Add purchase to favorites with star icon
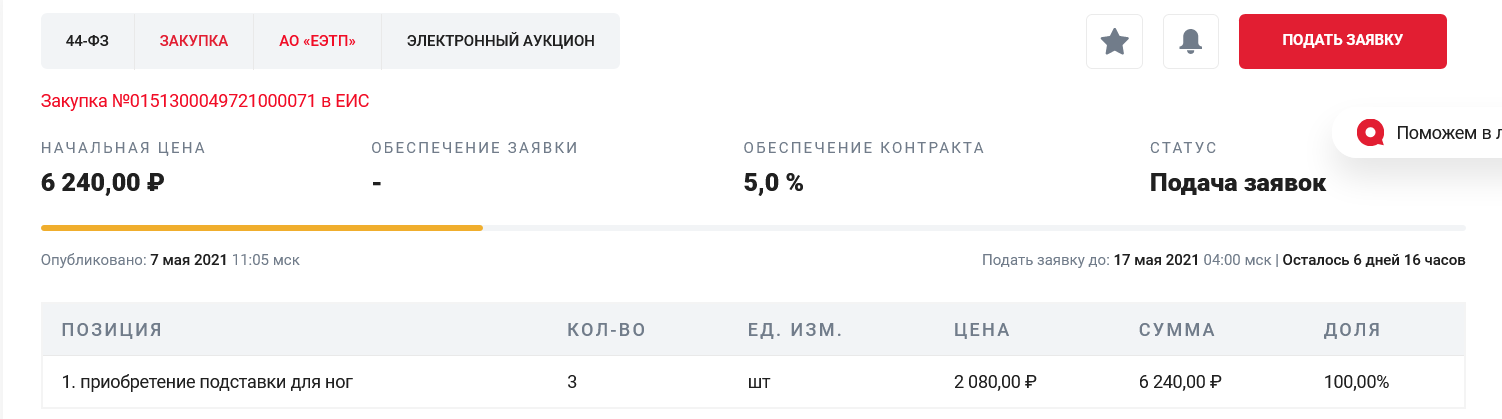 click(1114, 41)
